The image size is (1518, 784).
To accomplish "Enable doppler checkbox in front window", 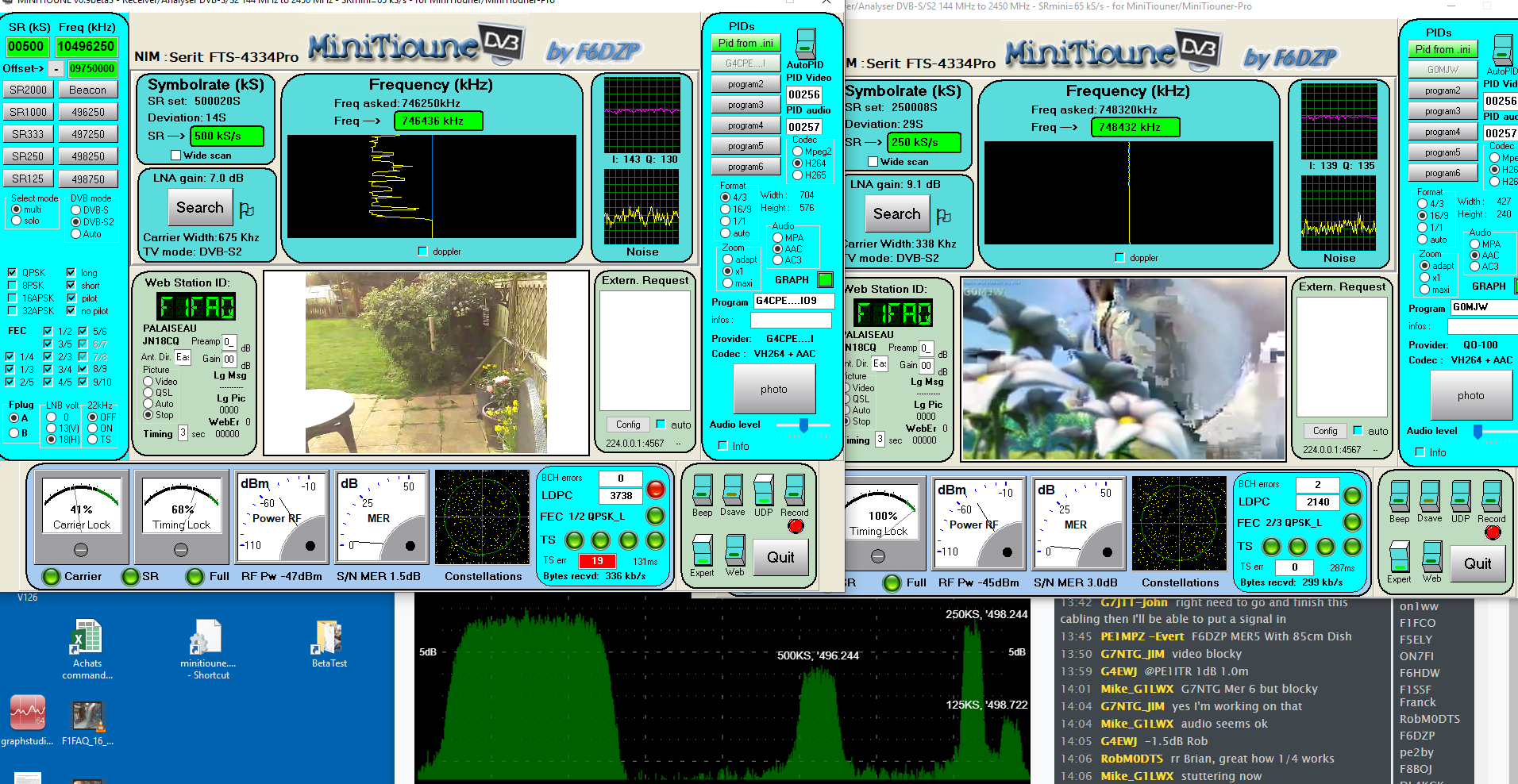I will (422, 251).
